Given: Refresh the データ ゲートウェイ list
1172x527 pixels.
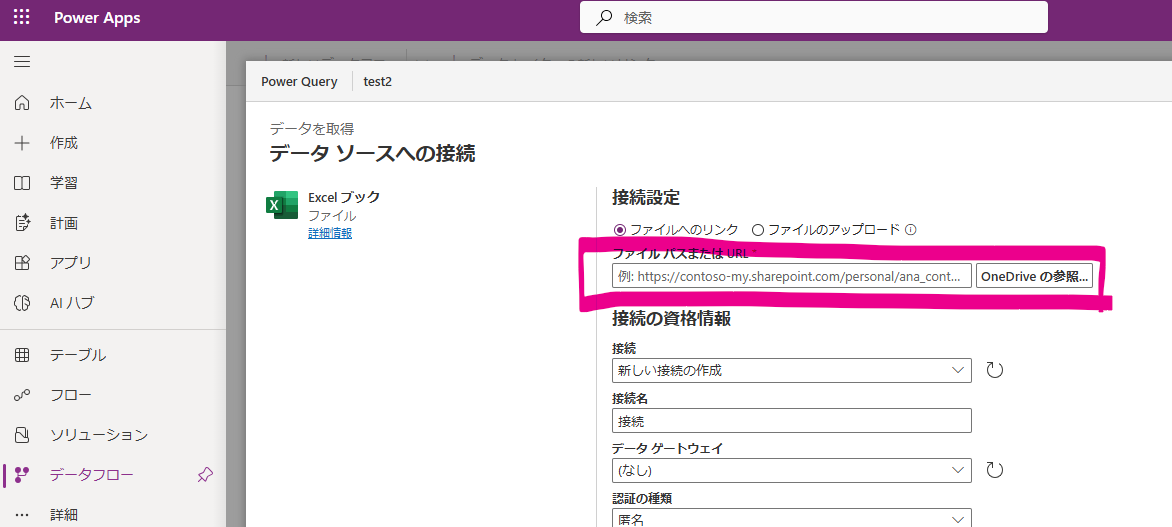Looking at the screenshot, I should [994, 470].
